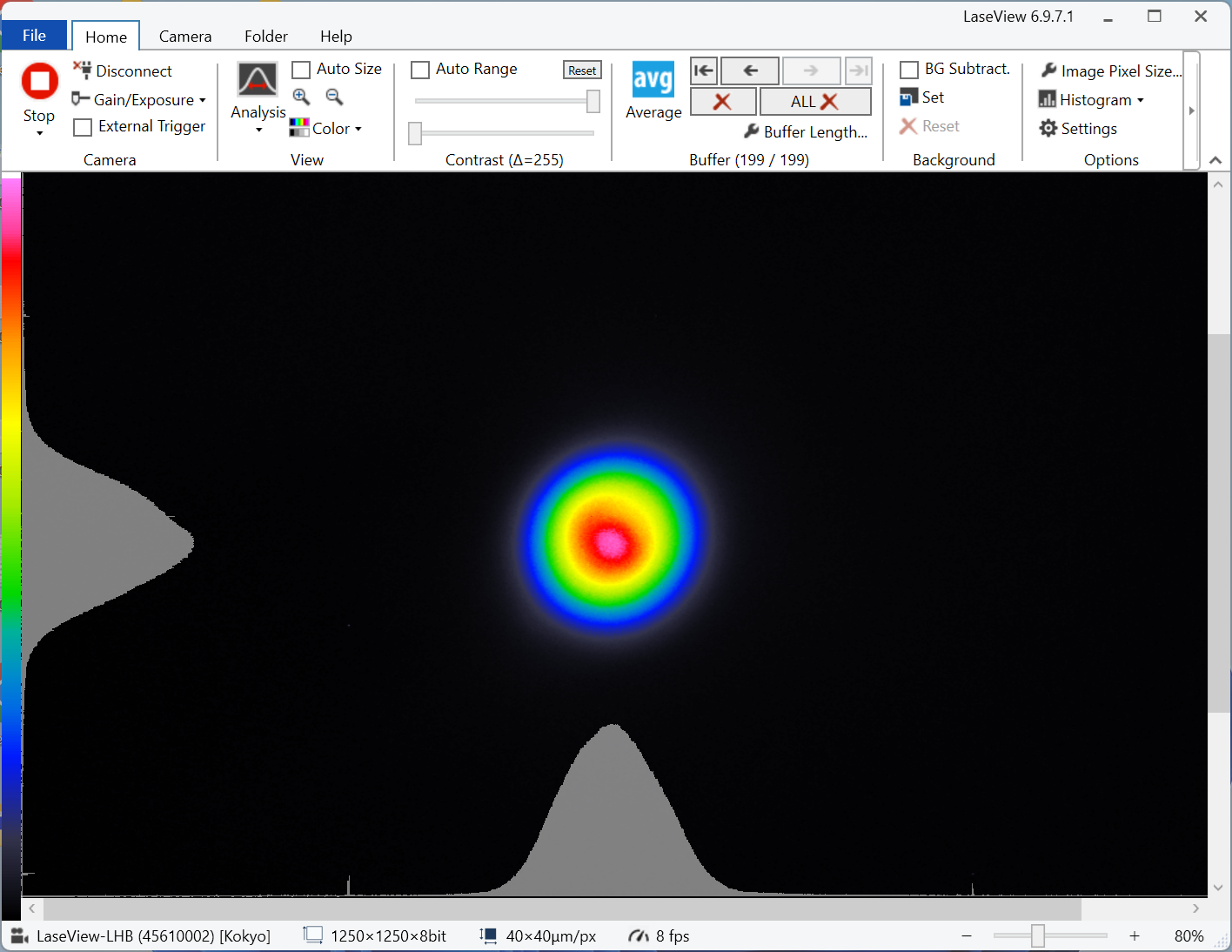Enable the Auto Size checkbox
The width and height of the screenshot is (1232, 952).
pyautogui.click(x=301, y=70)
